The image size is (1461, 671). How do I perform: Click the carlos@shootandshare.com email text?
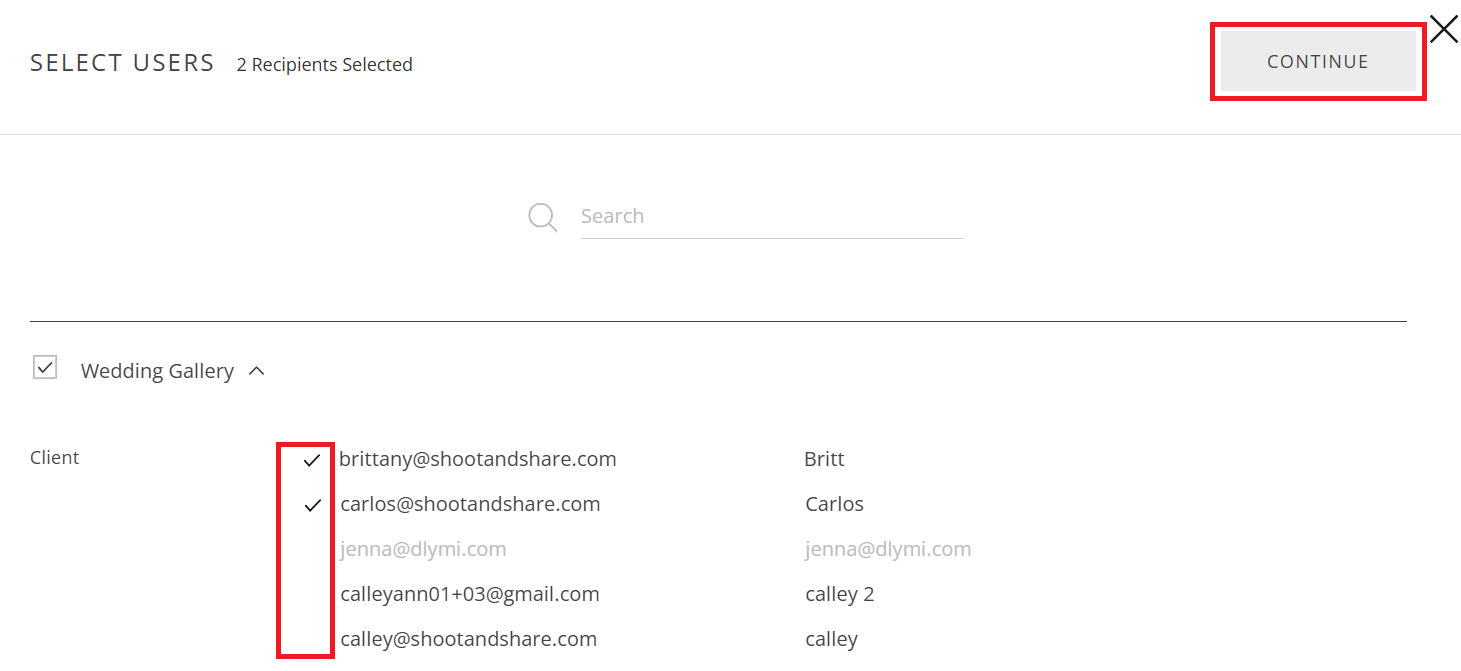pos(470,504)
